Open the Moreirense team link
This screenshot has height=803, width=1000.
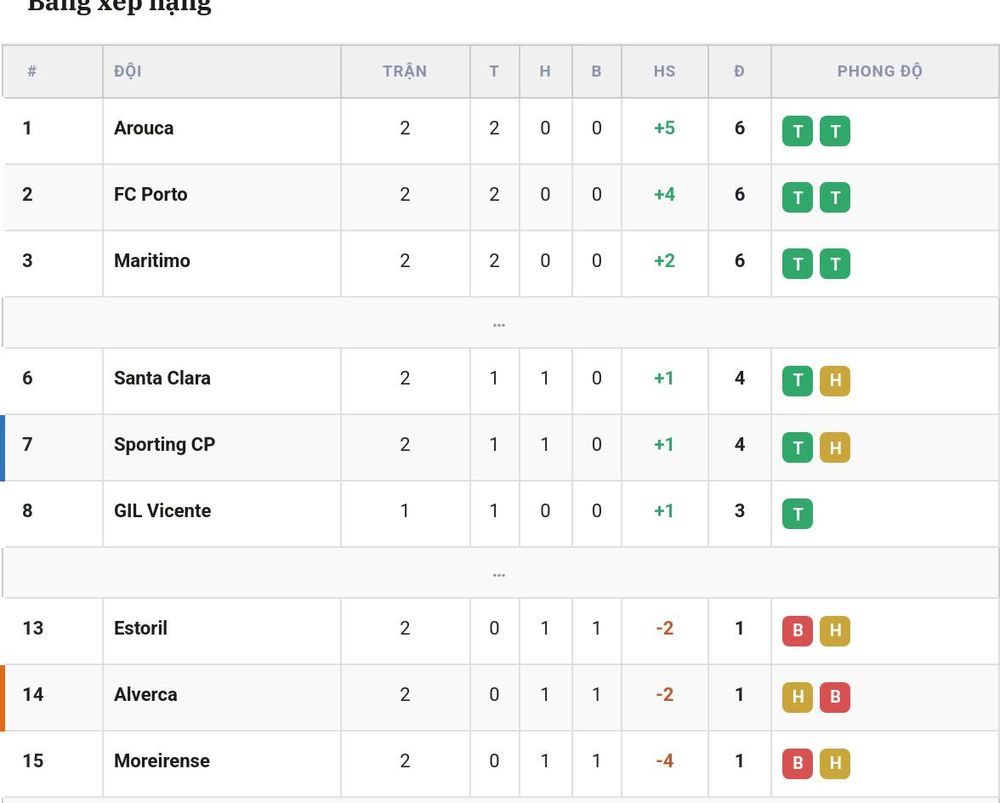click(x=162, y=761)
